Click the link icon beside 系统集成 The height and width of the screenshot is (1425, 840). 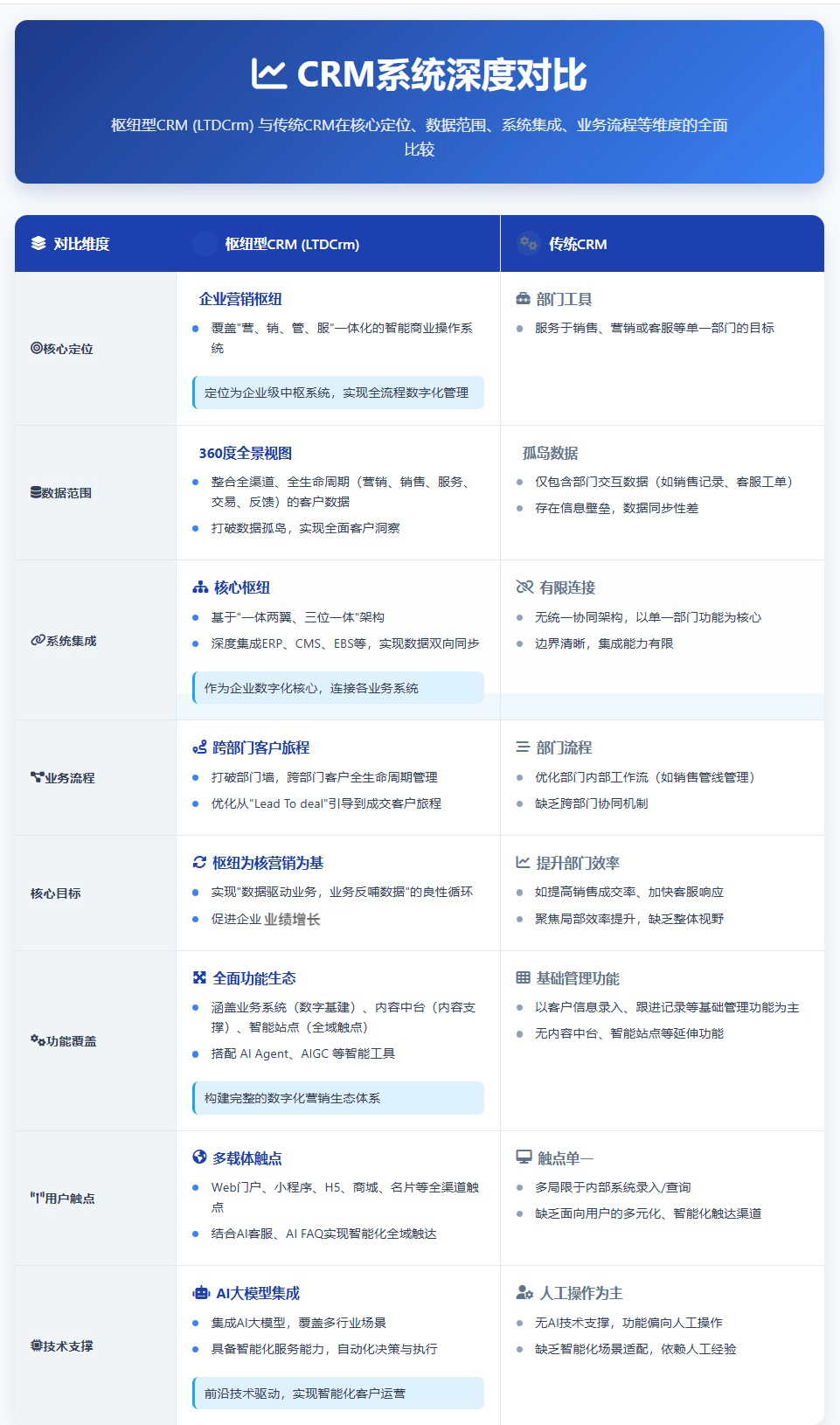(x=38, y=640)
